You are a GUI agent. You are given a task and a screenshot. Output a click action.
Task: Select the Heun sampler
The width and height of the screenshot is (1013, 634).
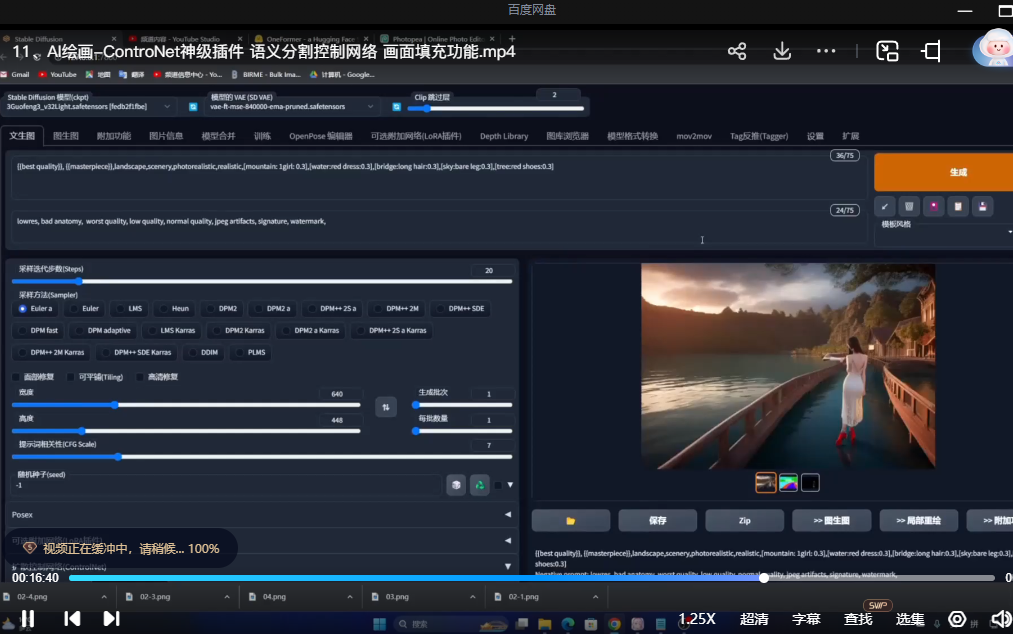point(174,308)
